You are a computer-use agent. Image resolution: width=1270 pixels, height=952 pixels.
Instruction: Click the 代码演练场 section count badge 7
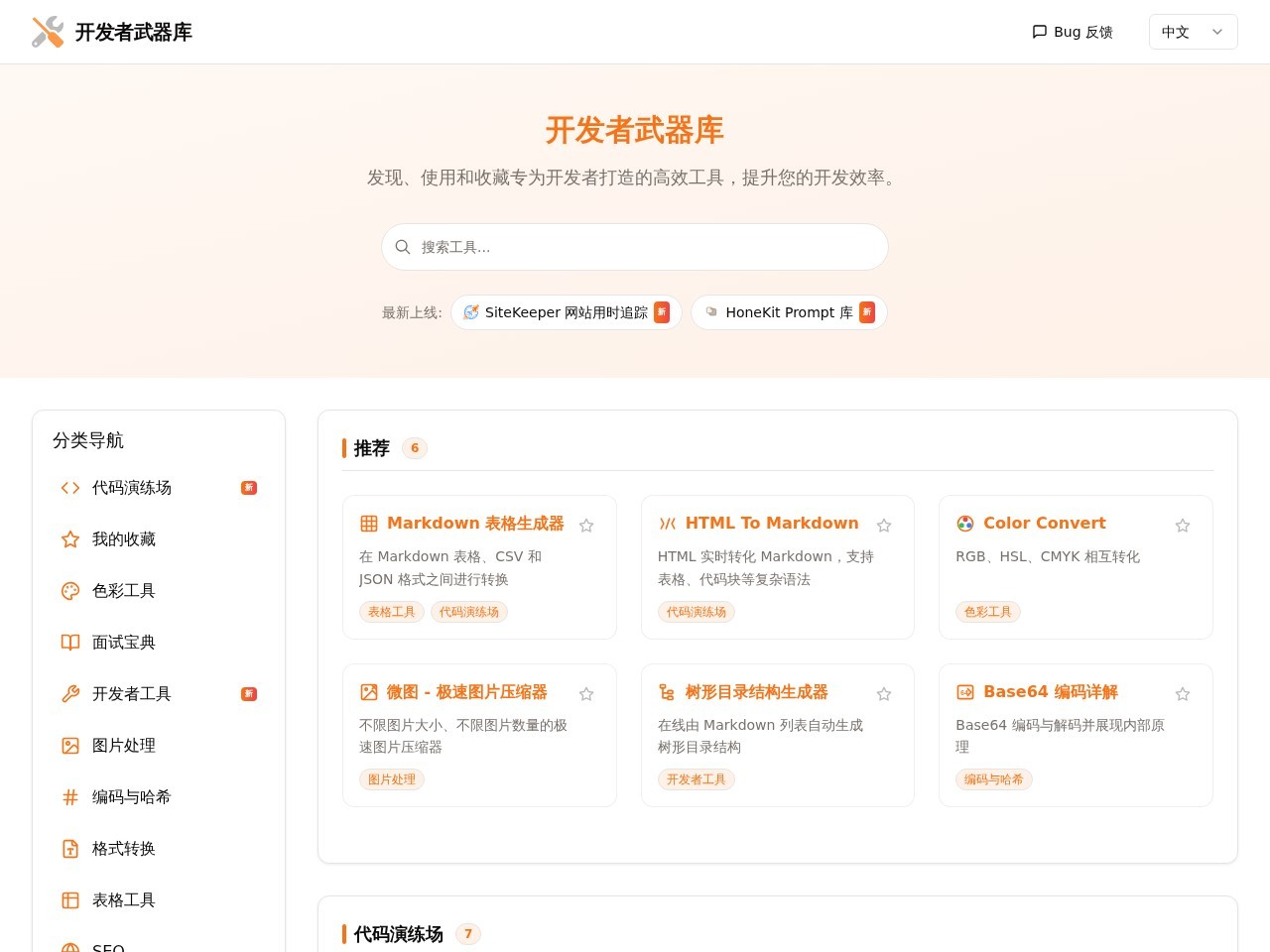tap(468, 934)
